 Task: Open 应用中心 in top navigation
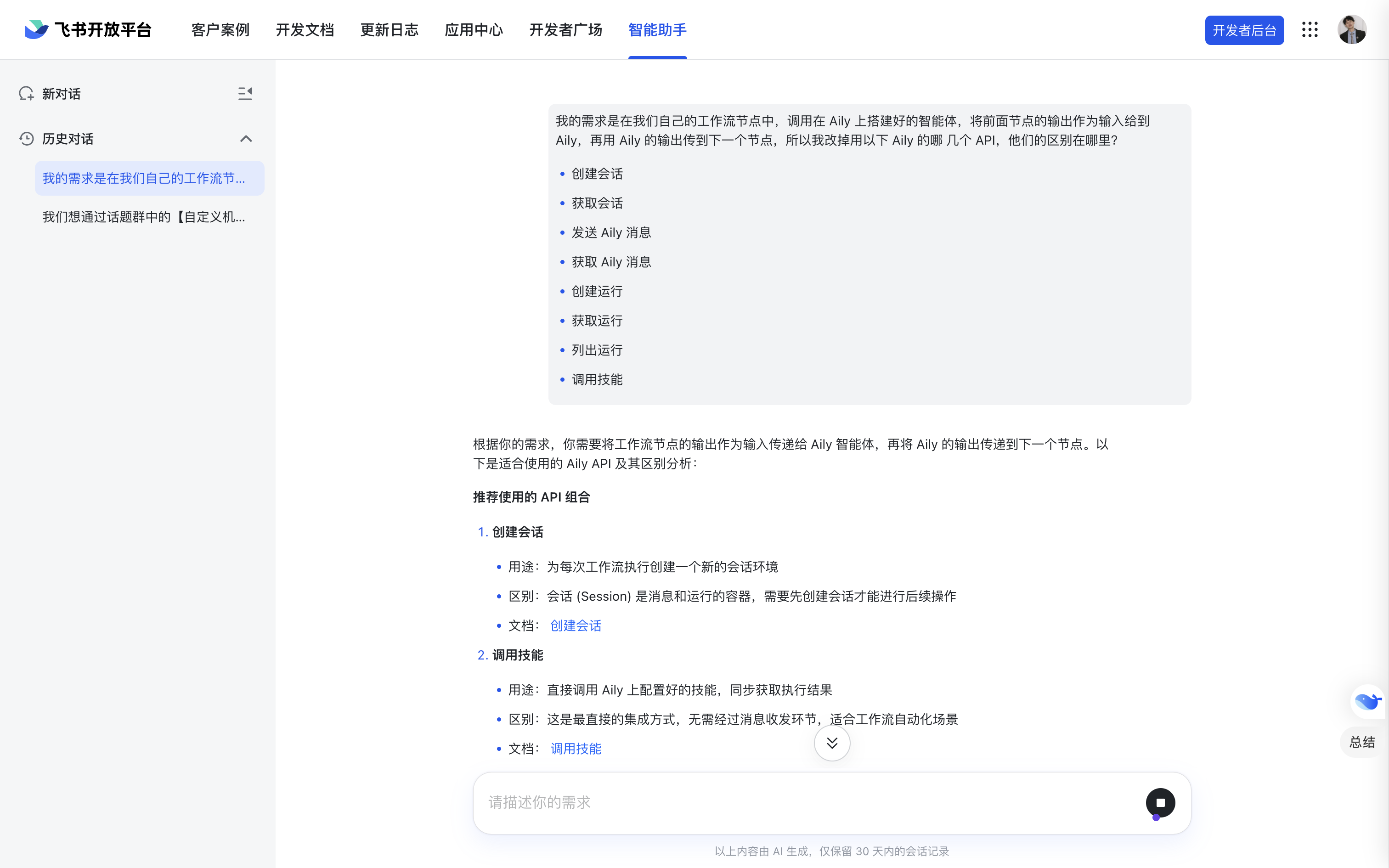(x=474, y=30)
